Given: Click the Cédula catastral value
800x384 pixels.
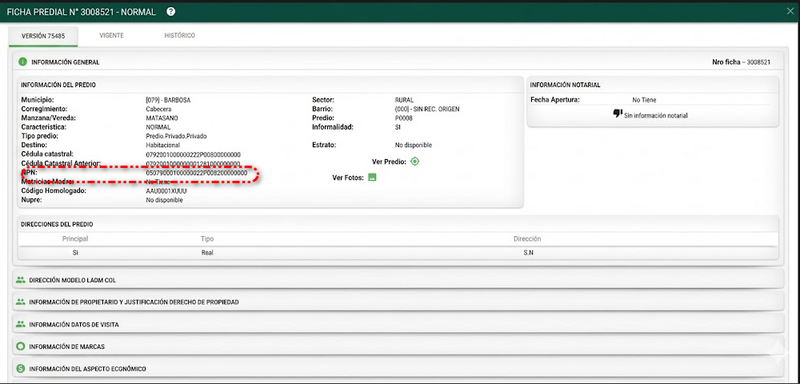Looking at the screenshot, I should coord(193,155).
